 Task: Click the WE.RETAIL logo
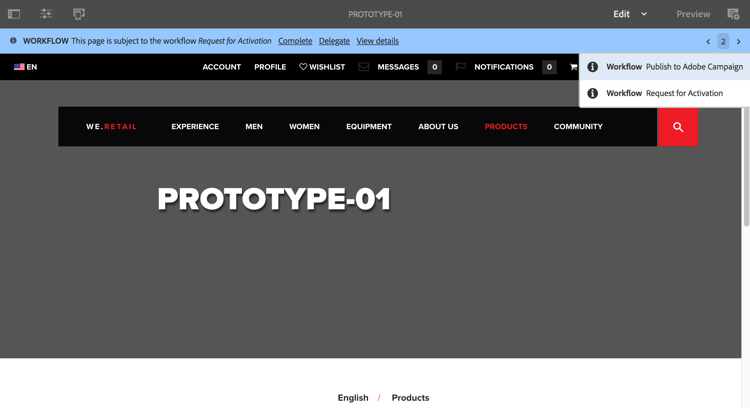click(111, 127)
